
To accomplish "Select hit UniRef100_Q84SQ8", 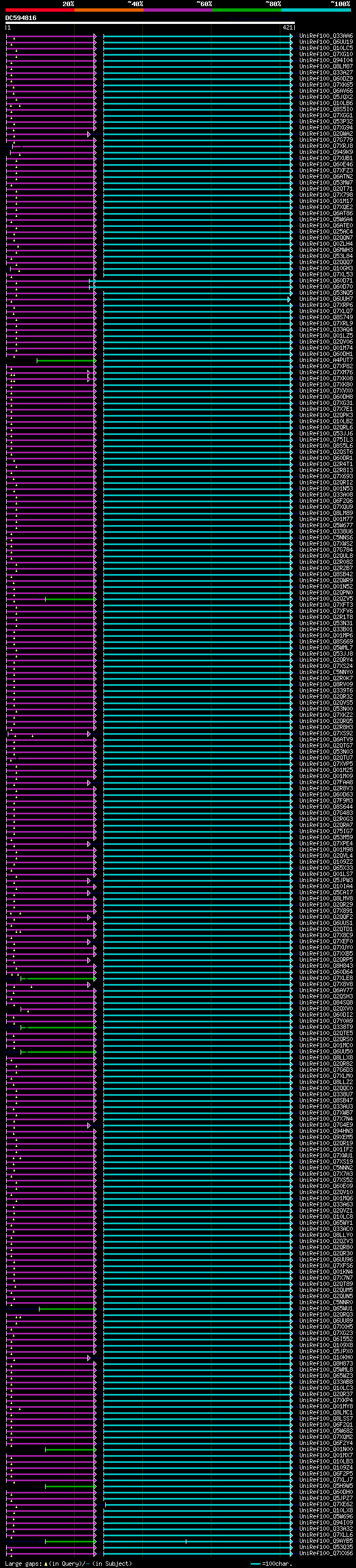I will (x=326, y=1002).
